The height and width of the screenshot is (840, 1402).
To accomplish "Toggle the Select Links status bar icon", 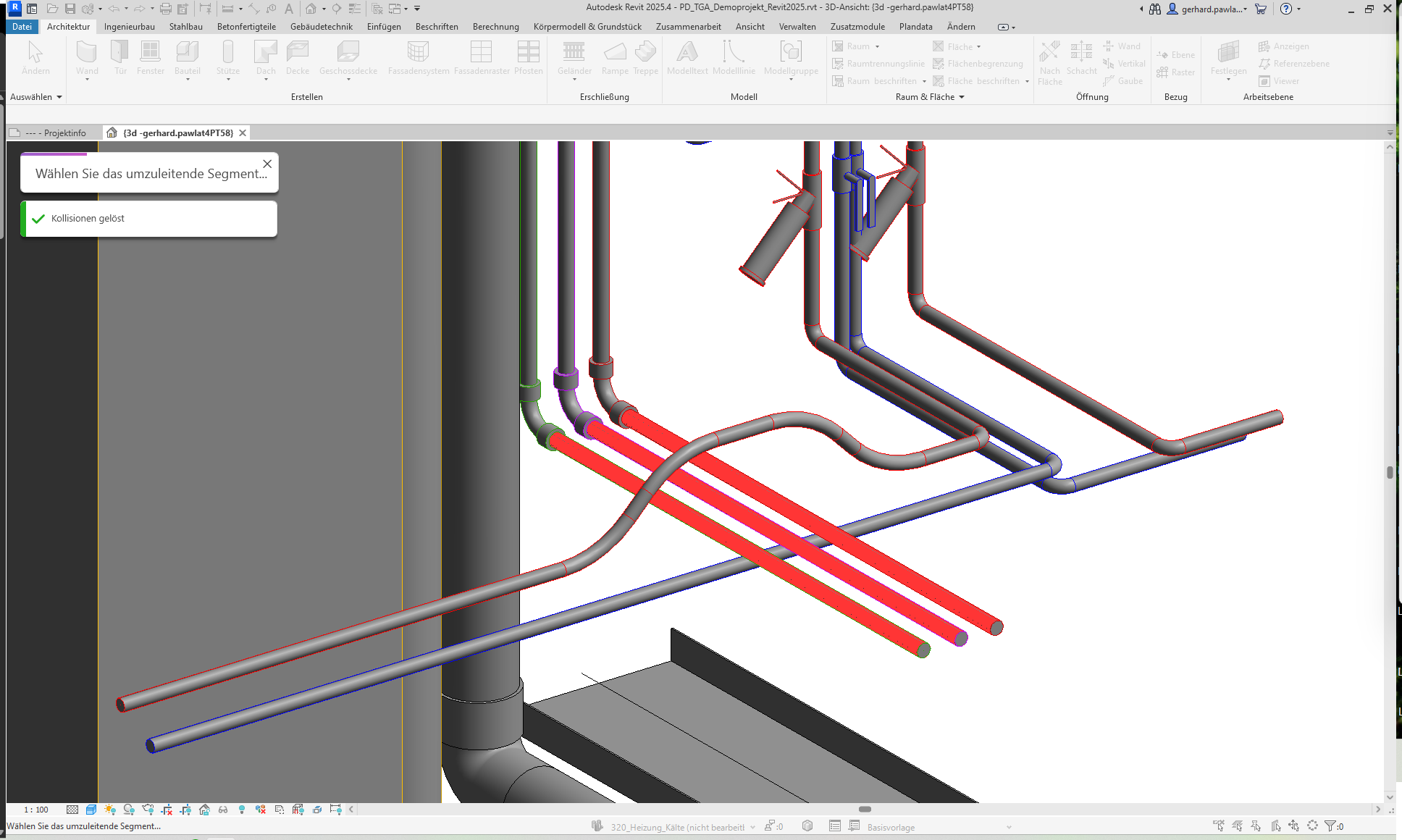I will [1219, 826].
